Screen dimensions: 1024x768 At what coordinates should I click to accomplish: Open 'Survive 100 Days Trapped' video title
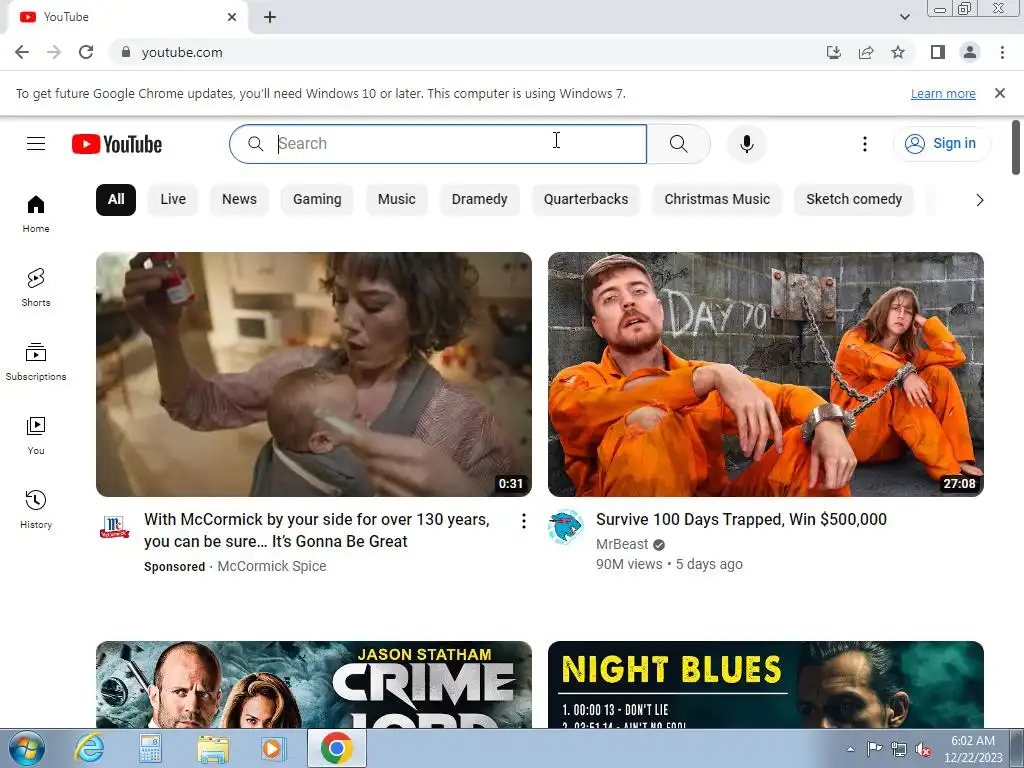[x=741, y=519]
